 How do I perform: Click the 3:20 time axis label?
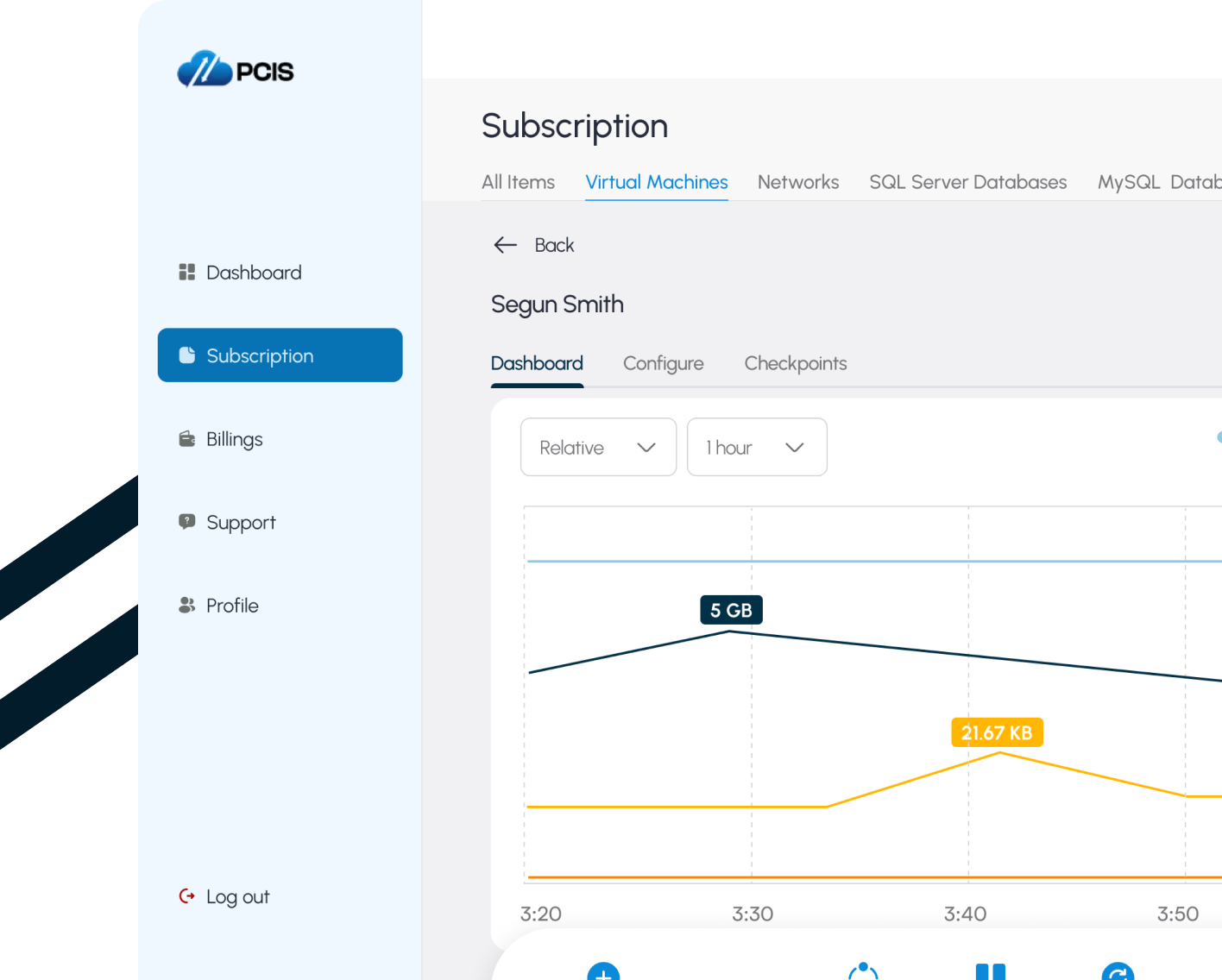point(541,914)
